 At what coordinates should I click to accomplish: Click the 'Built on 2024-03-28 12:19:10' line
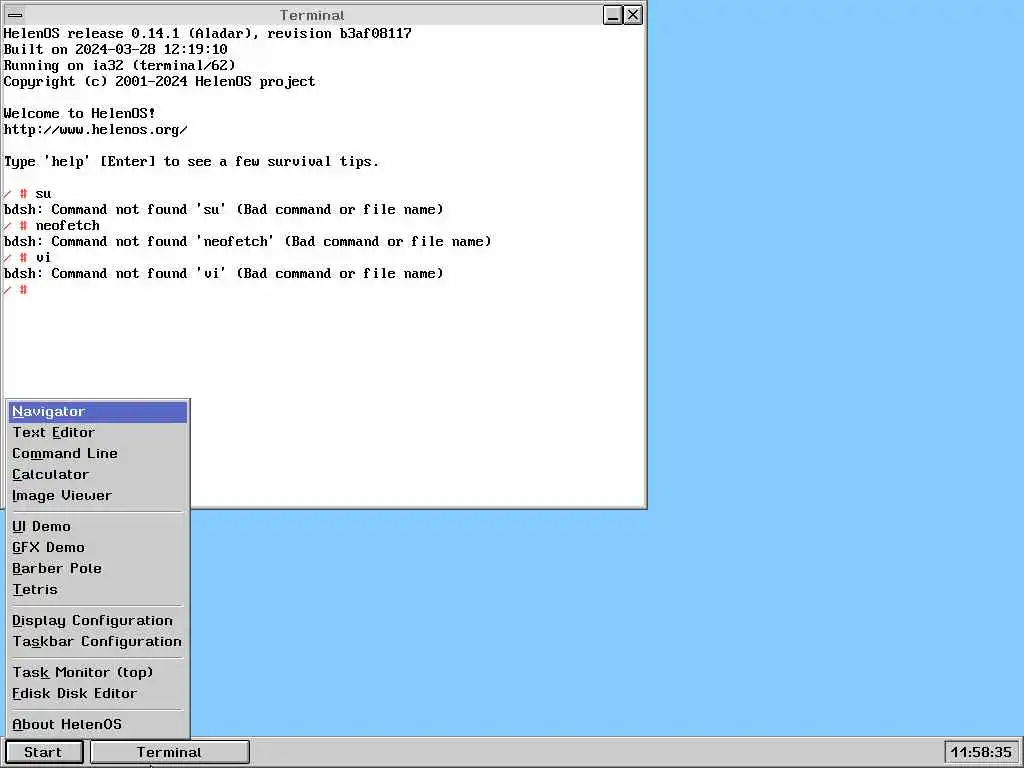pyautogui.click(x=116, y=49)
